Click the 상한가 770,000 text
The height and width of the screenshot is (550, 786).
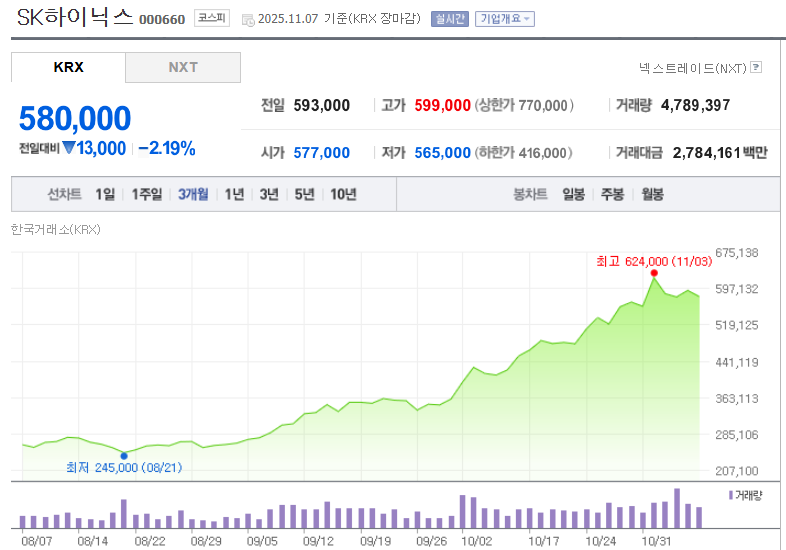[x=524, y=105]
